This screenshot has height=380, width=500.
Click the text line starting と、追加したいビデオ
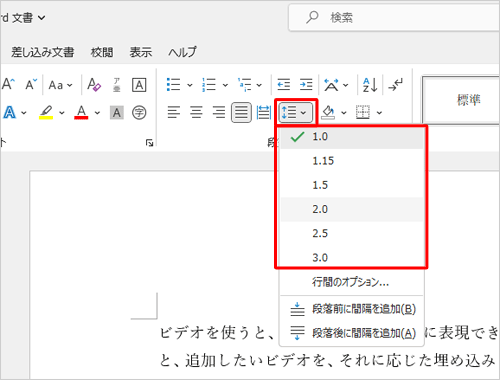327,360
